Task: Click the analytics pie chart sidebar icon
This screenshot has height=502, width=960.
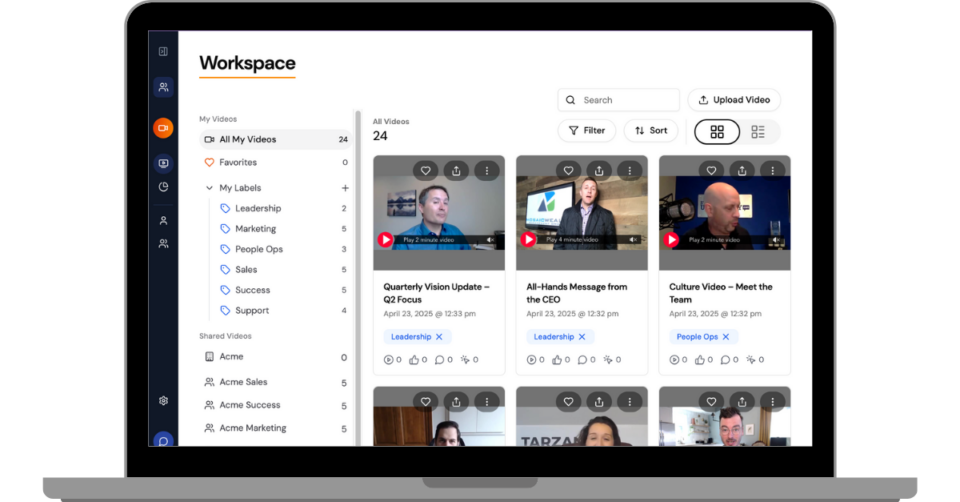Action: 163,187
